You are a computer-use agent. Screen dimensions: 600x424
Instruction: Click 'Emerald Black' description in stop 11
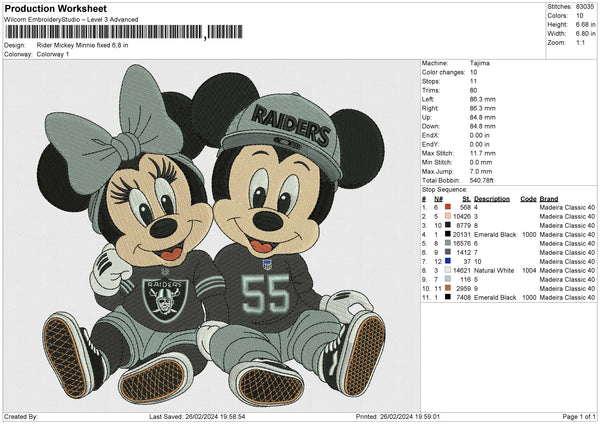coord(495,297)
